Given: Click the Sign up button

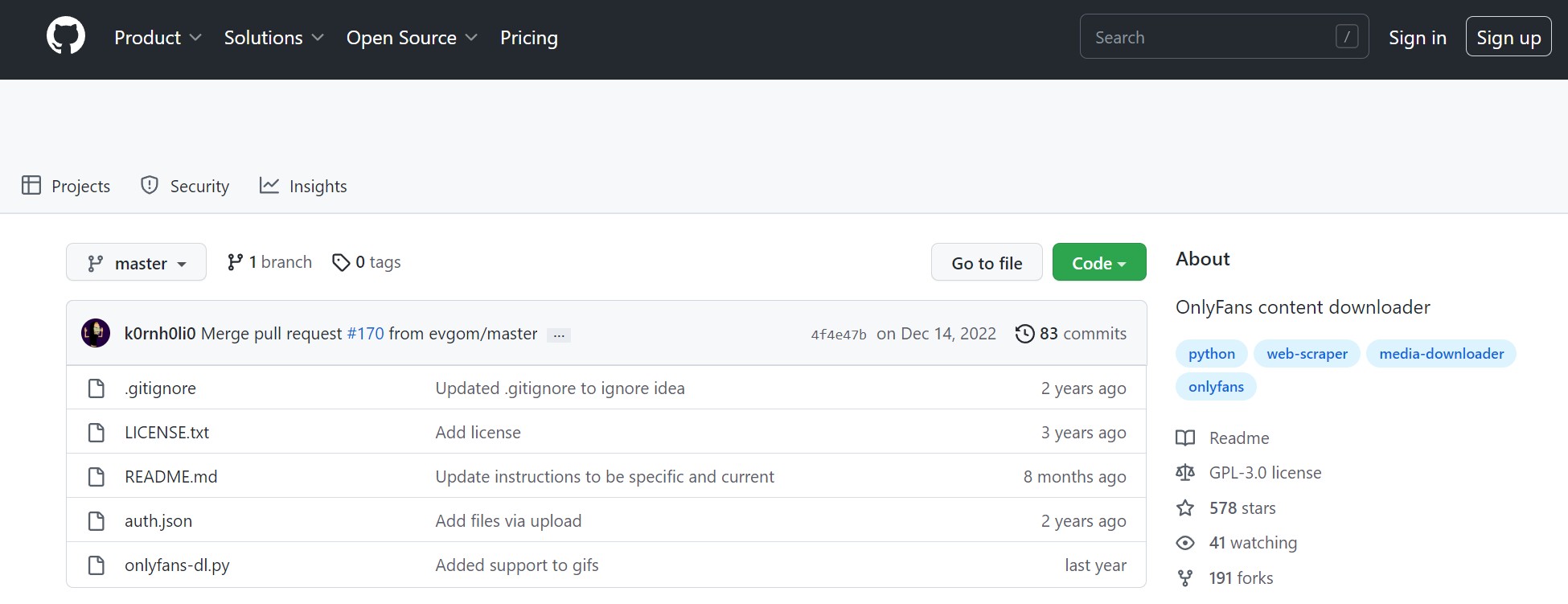Looking at the screenshot, I should [x=1508, y=37].
